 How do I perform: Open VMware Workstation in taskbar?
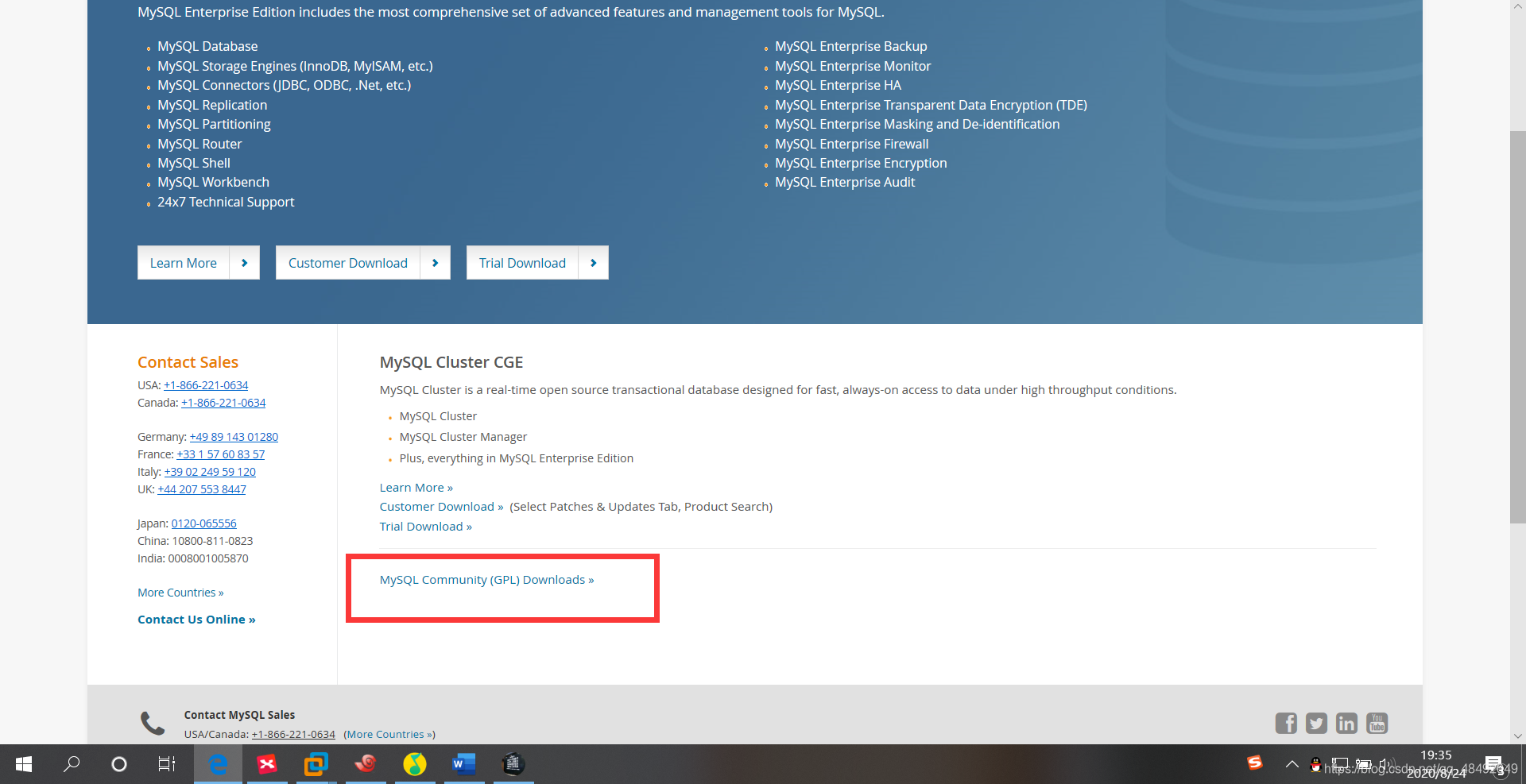[316, 764]
